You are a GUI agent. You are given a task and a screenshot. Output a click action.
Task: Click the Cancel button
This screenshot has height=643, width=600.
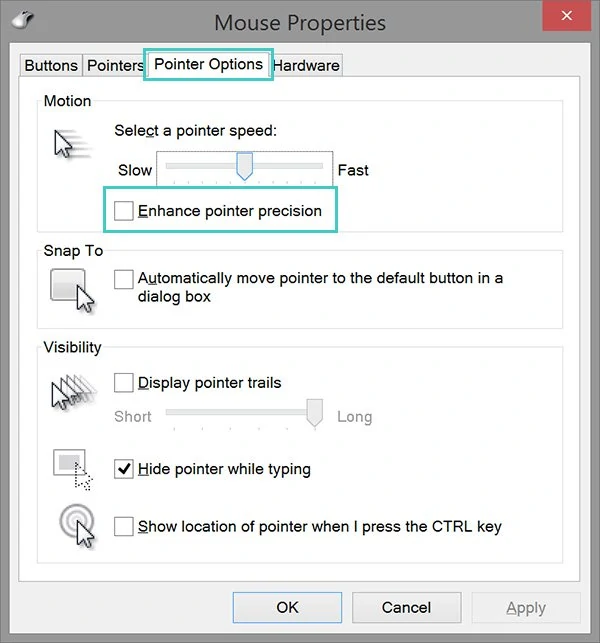pyautogui.click(x=406, y=607)
